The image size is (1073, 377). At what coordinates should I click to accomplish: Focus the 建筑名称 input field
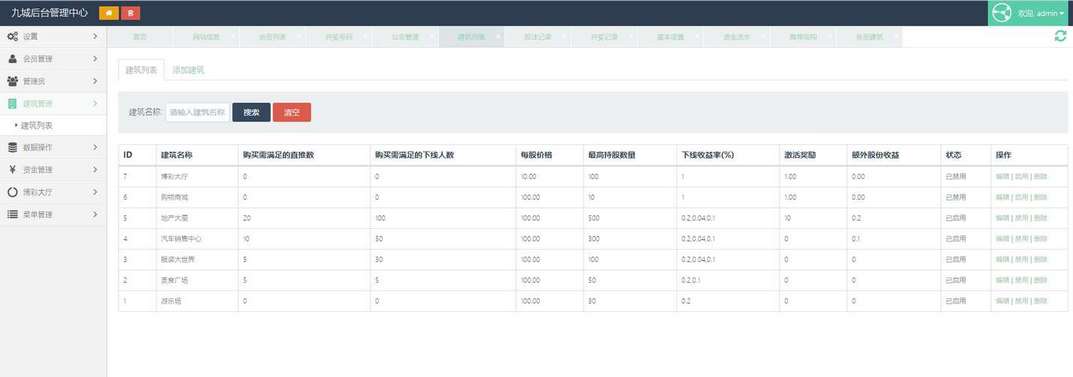tap(198, 112)
